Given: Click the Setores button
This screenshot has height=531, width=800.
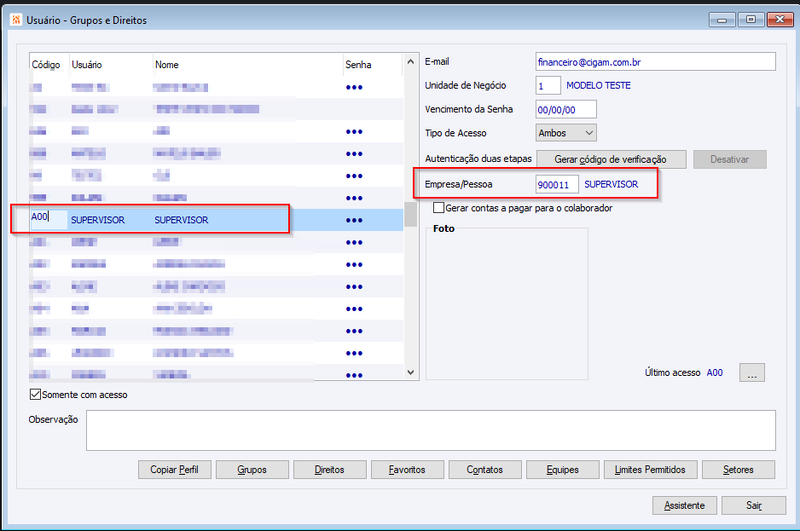Looking at the screenshot, I should [738, 469].
